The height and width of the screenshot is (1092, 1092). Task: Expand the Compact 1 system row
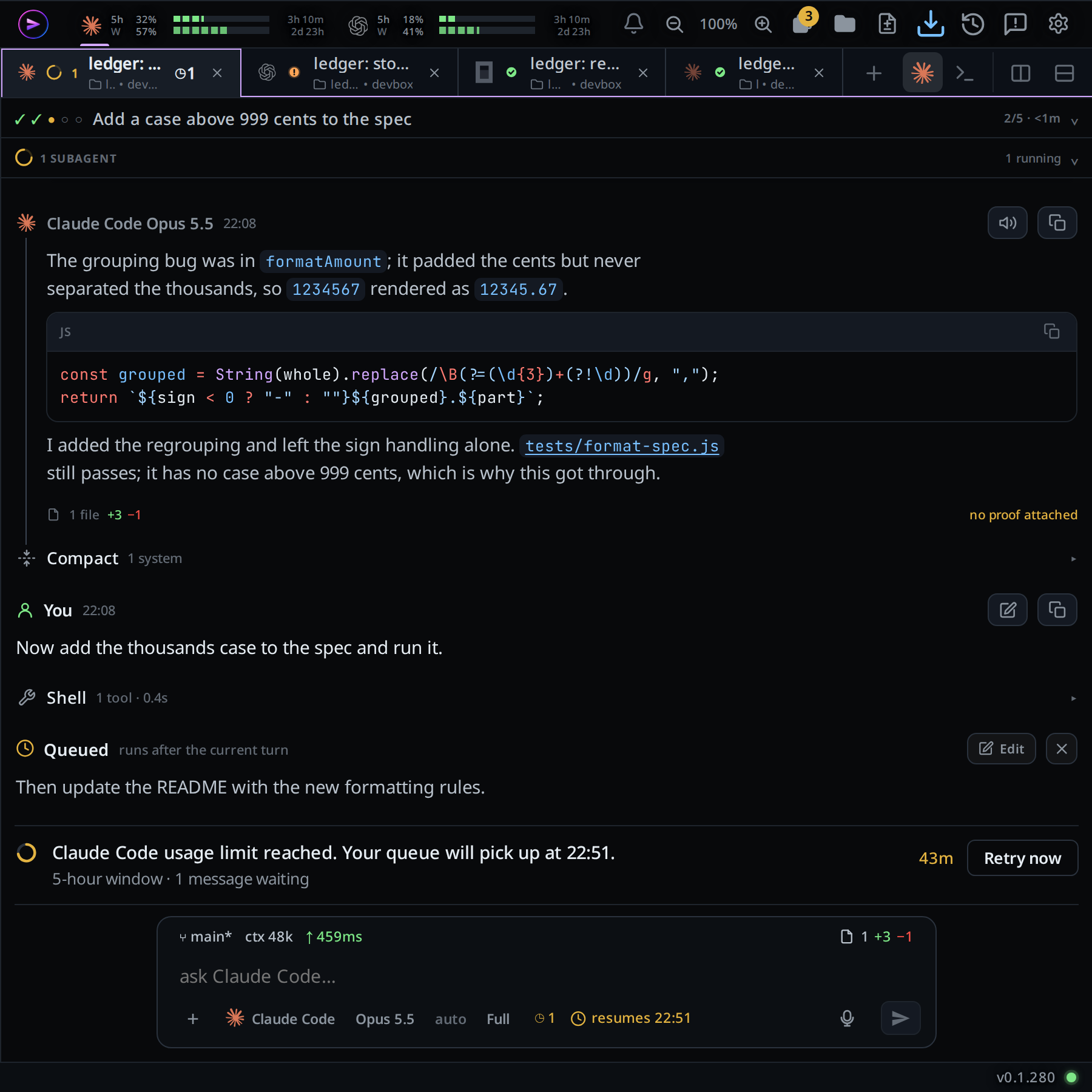(546, 558)
